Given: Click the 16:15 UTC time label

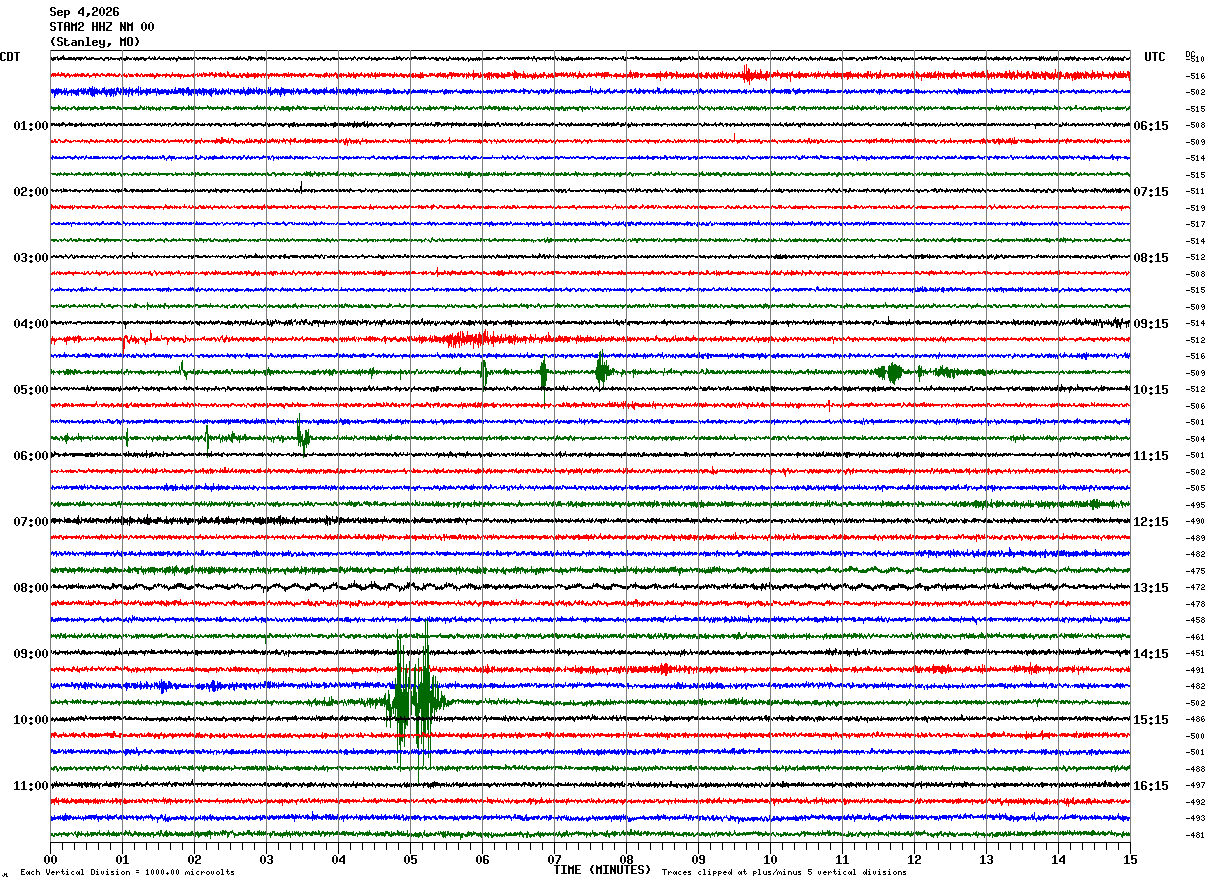Looking at the screenshot, I should coord(1151,786).
